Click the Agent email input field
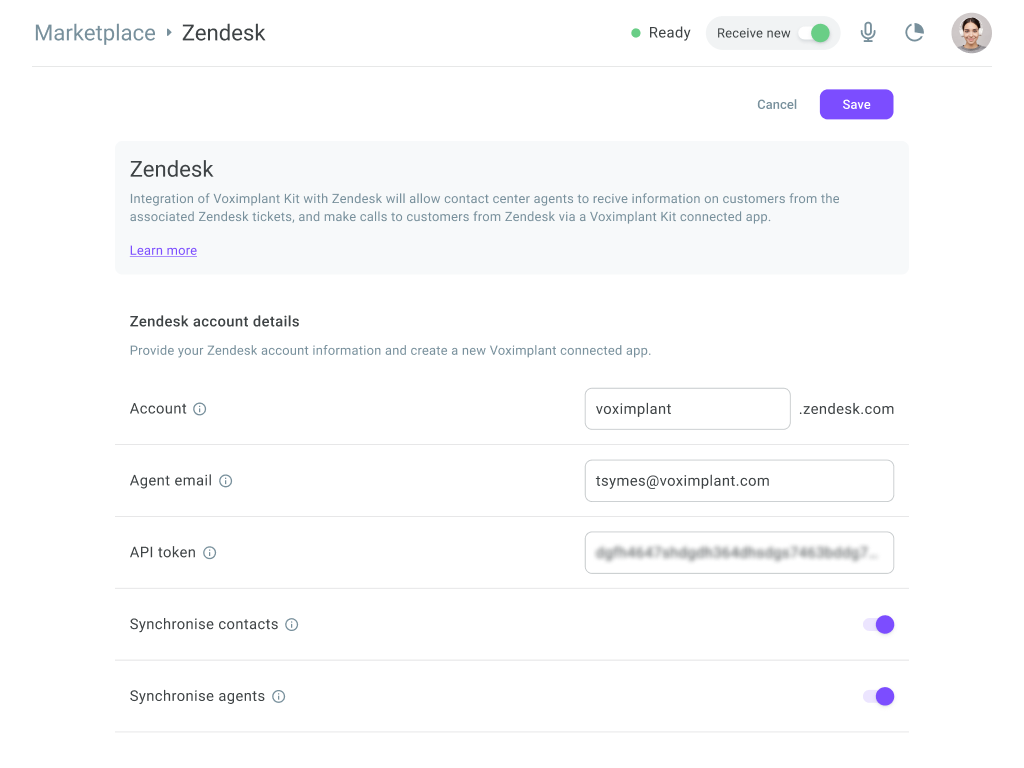This screenshot has height=768, width=1024. click(738, 481)
